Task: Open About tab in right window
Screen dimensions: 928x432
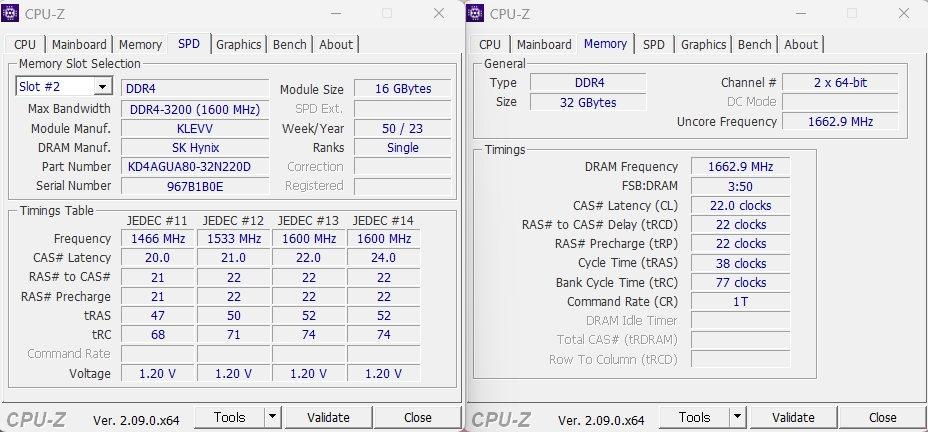Action: point(801,45)
